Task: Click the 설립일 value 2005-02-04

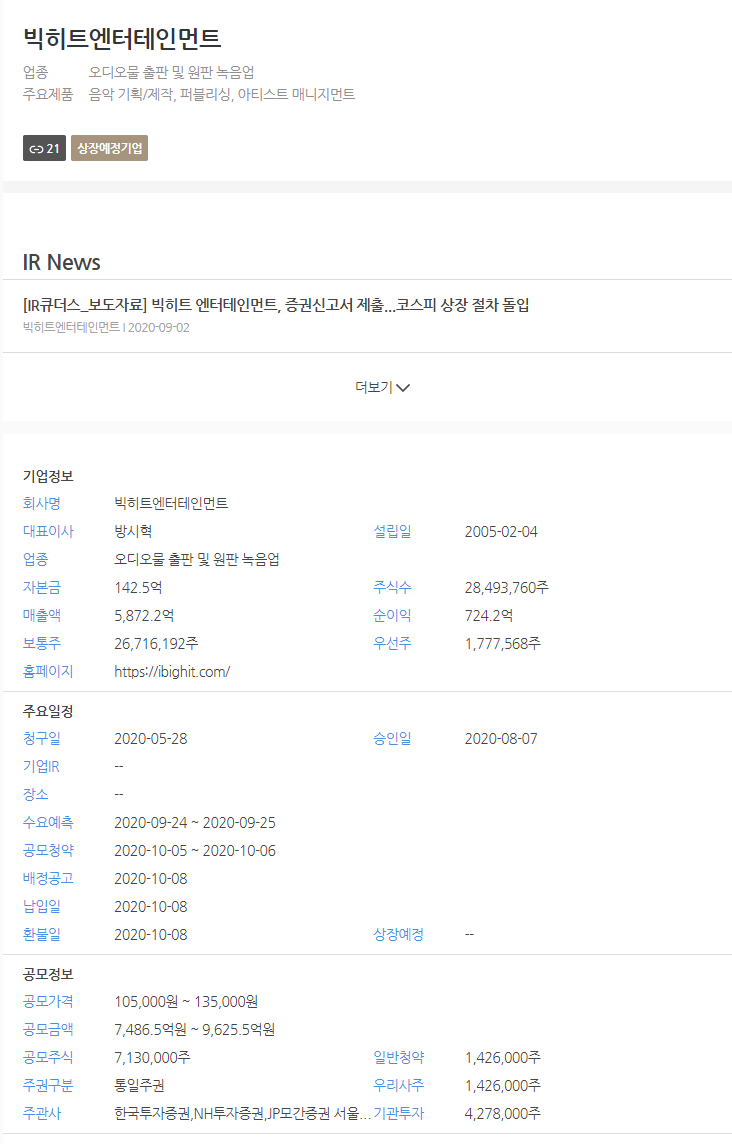Action: pyautogui.click(x=501, y=531)
